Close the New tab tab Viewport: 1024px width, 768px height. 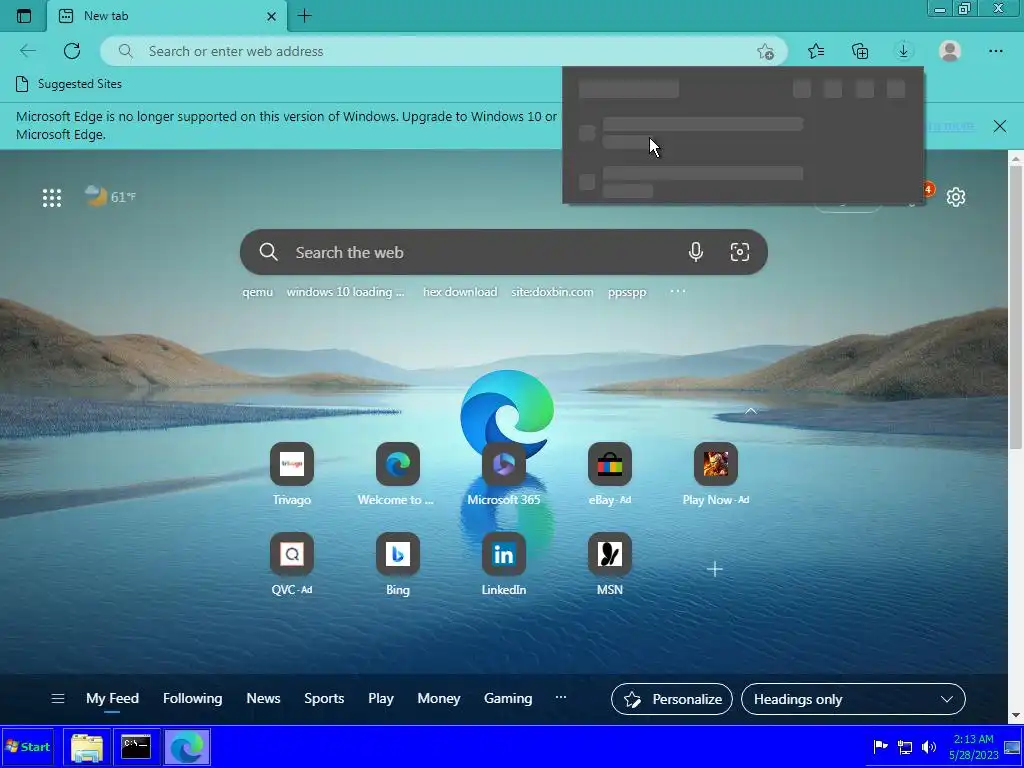272,16
